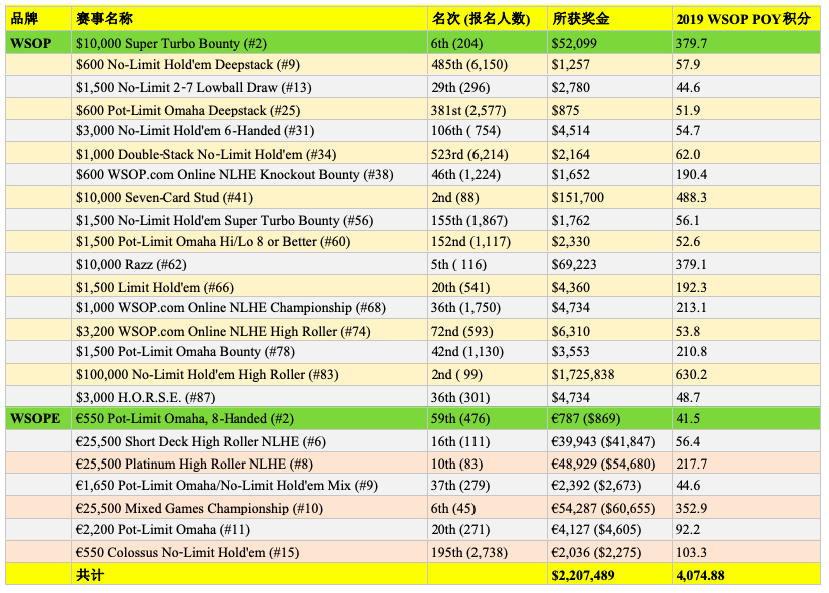The width and height of the screenshot is (829, 593).
Task: Click $1,500 Pot-Limit Omaha Bounty (#78)
Action: click(249, 351)
